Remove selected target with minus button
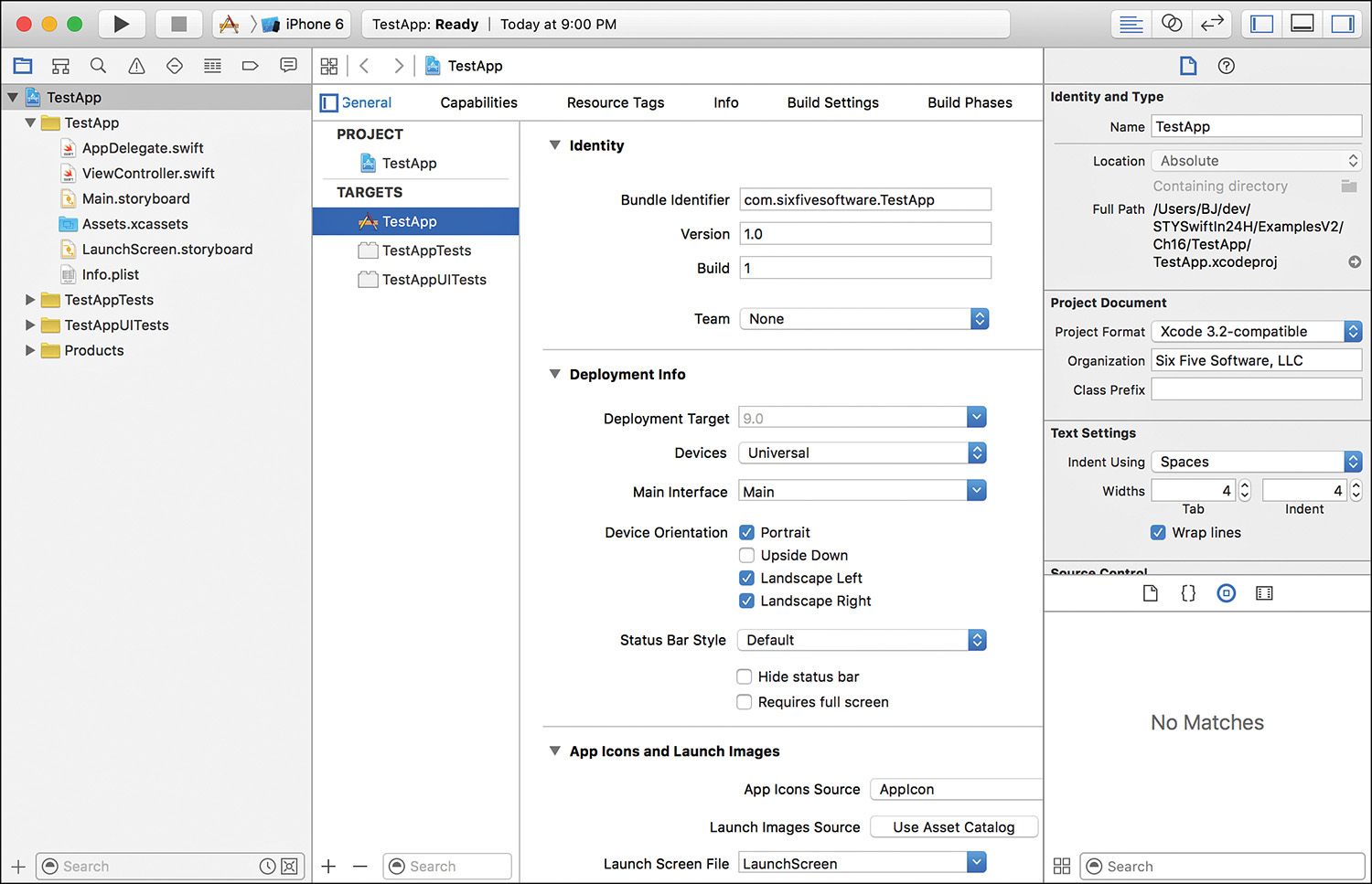Screen dimensions: 1372x884 point(360,866)
